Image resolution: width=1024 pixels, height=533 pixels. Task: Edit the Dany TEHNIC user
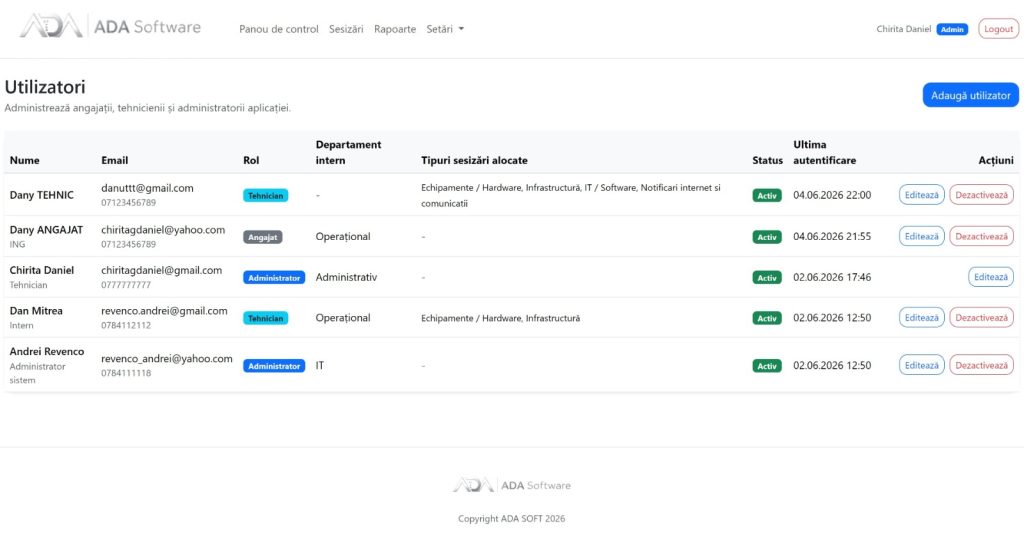(x=921, y=195)
